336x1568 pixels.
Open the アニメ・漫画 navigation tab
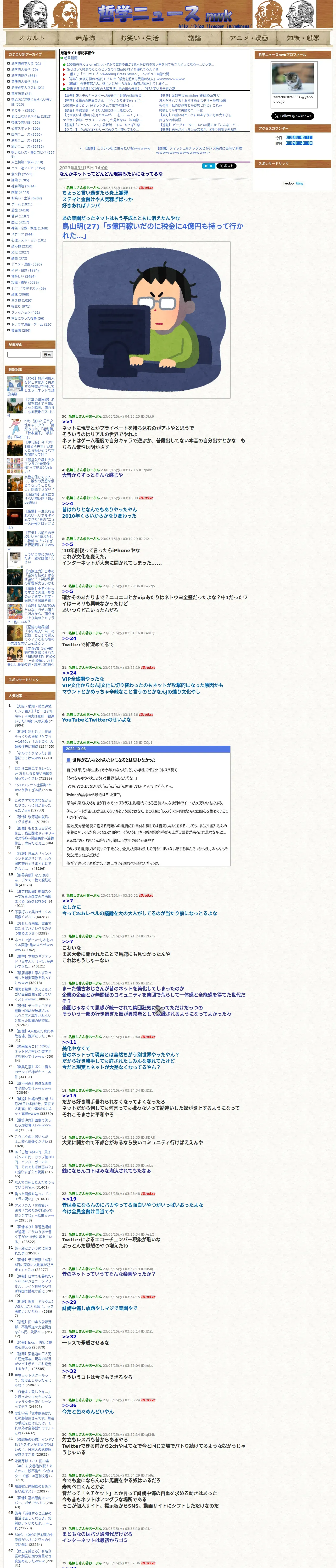[x=249, y=38]
